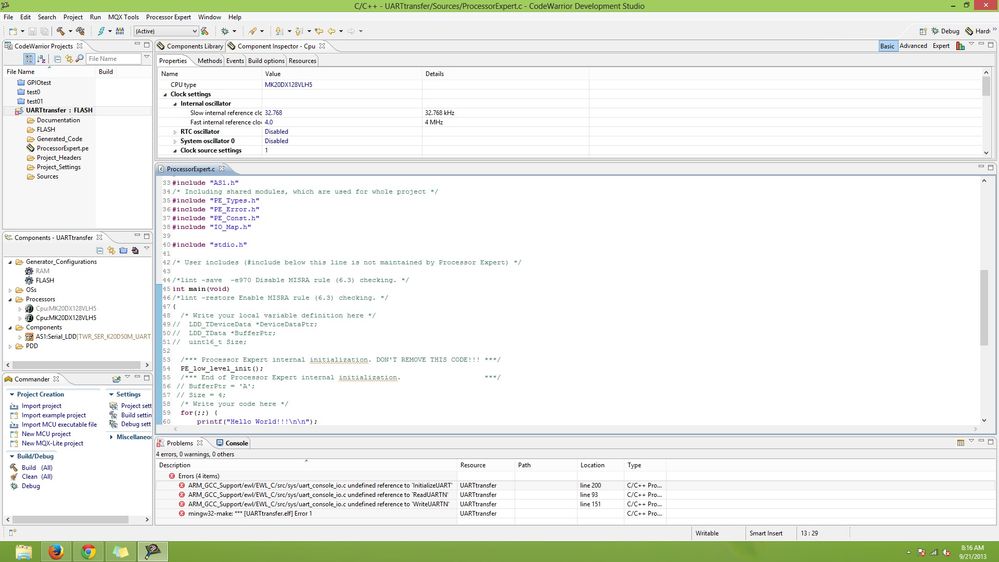Screen dimensions: 999x562
Task: Click the Build (All) link in Commander
Action: pyautogui.click(x=37, y=468)
